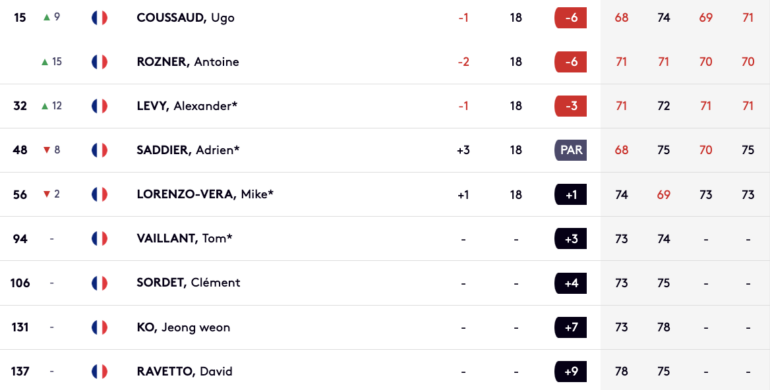The width and height of the screenshot is (770, 390).
Task: Click the red -3 total badge for LEVY
Action: click(x=571, y=106)
